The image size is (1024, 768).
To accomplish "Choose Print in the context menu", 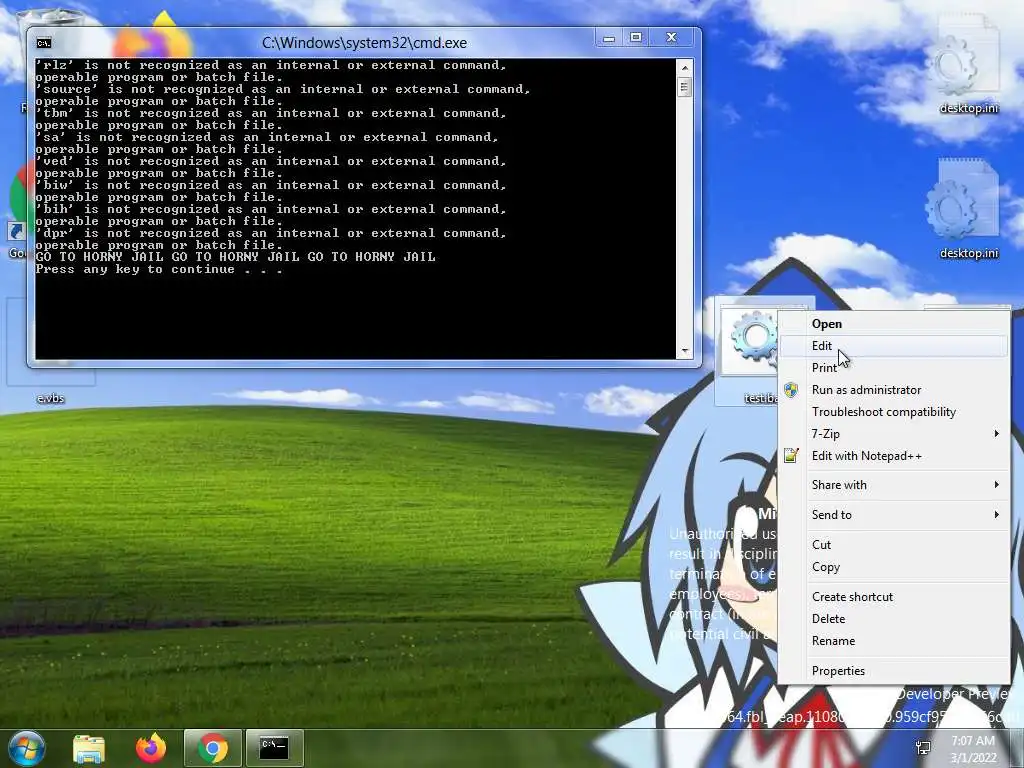I will pos(893,368).
